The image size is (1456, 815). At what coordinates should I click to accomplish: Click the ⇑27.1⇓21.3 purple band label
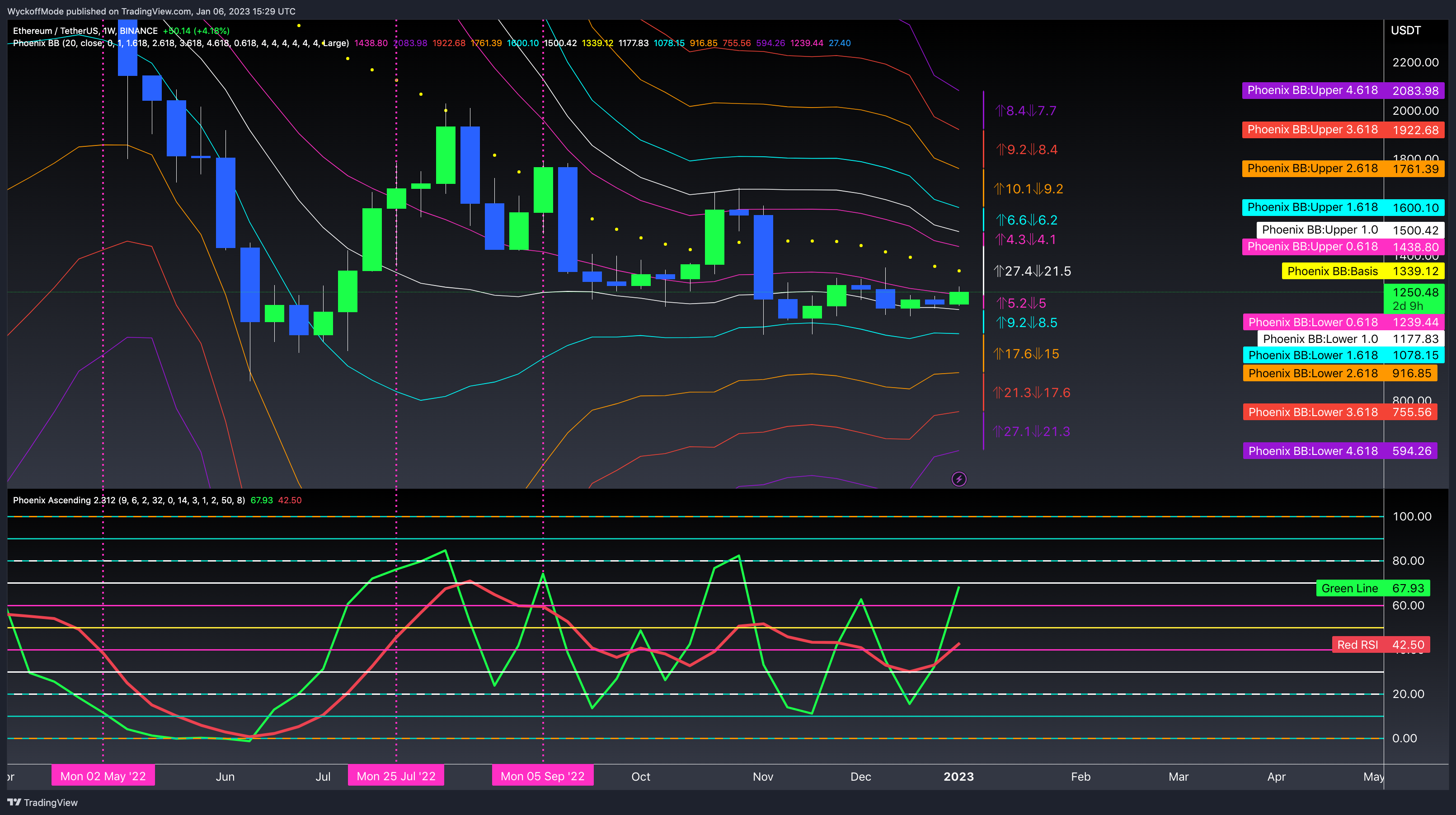pyautogui.click(x=1031, y=432)
